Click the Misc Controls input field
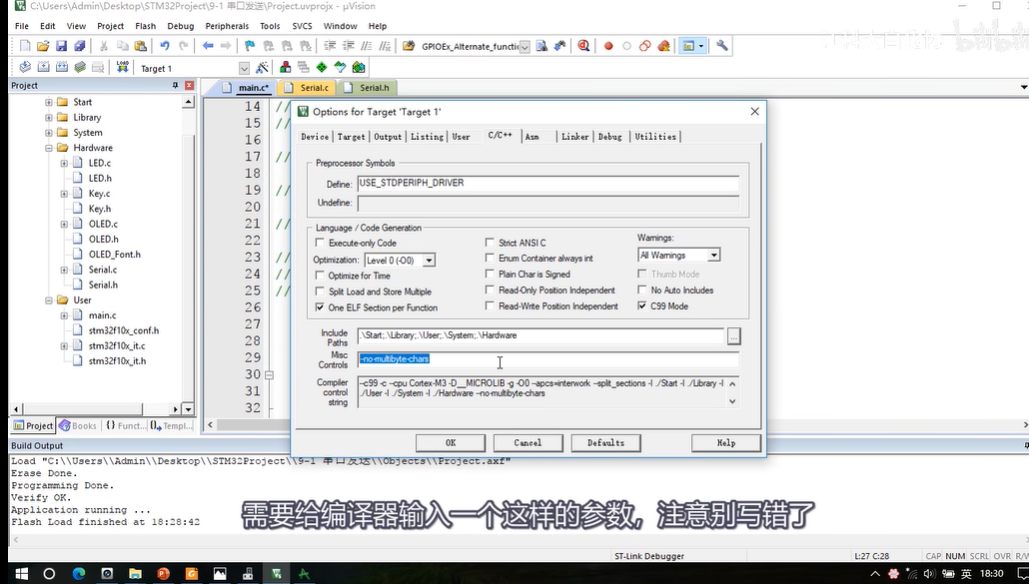Image resolution: width=1029 pixels, height=584 pixels. click(x=548, y=360)
